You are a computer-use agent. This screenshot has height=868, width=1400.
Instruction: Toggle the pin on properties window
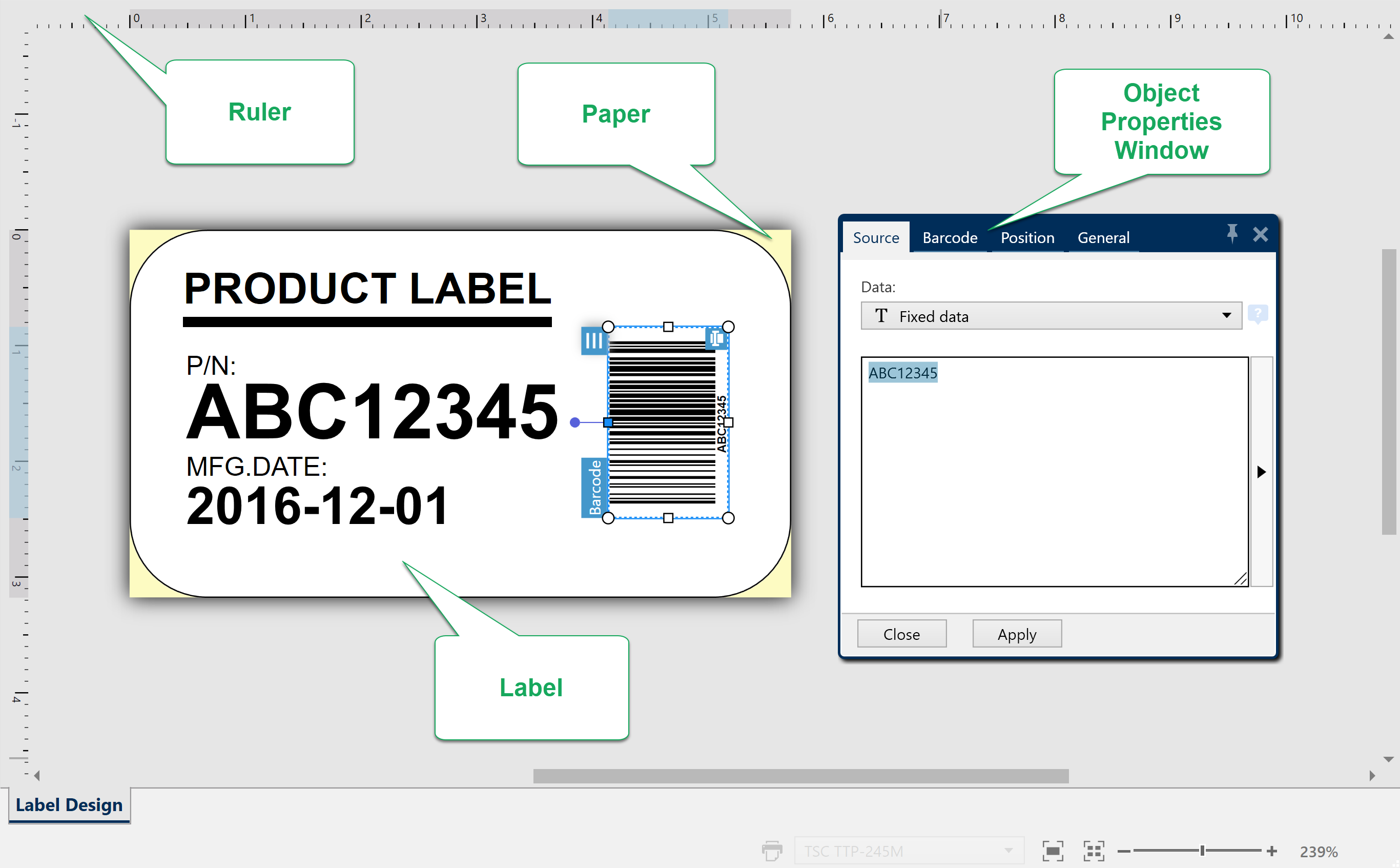[x=1232, y=234]
